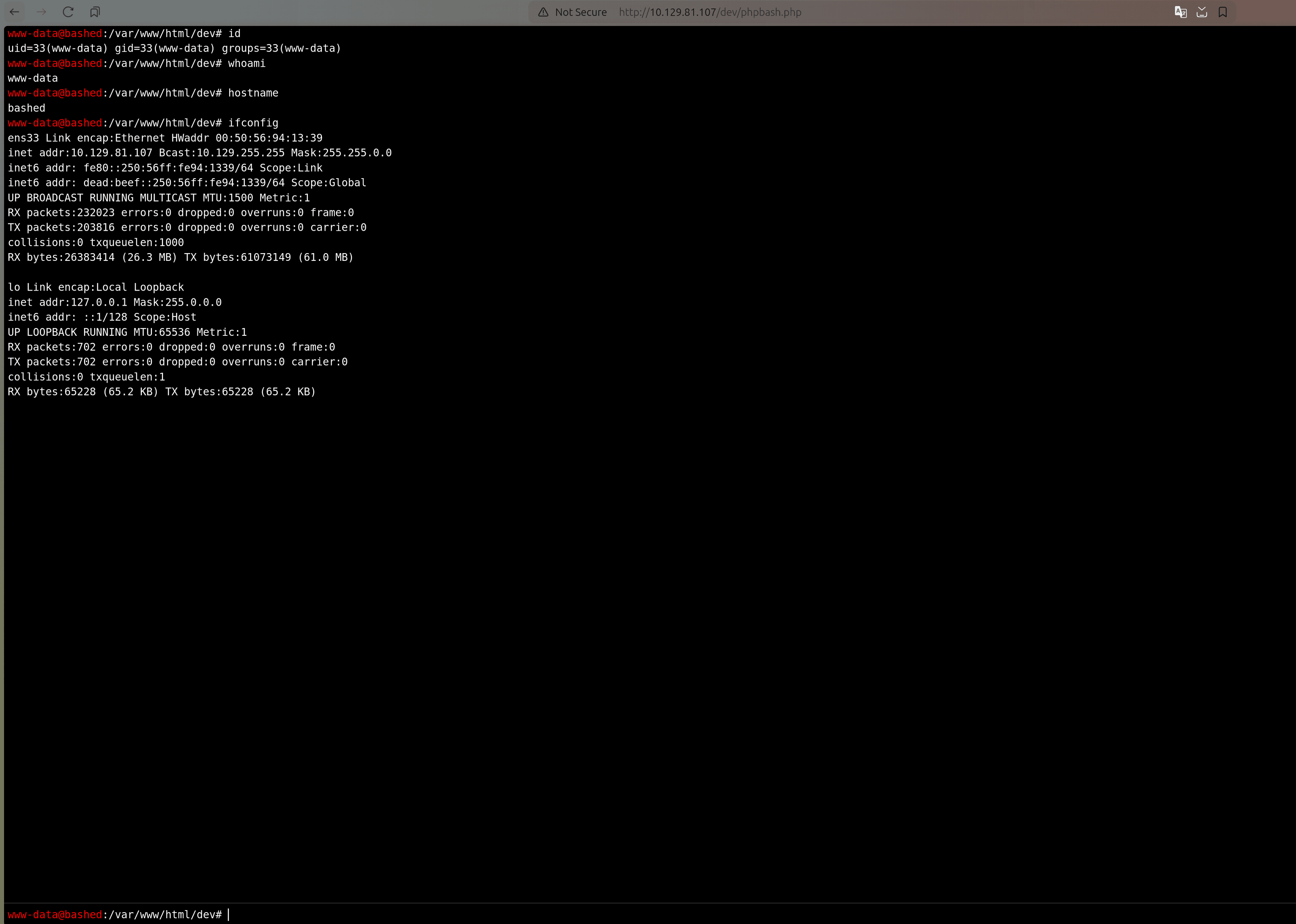
Task: Click the red www-data@bashed prompt text
Action: pyautogui.click(x=55, y=33)
